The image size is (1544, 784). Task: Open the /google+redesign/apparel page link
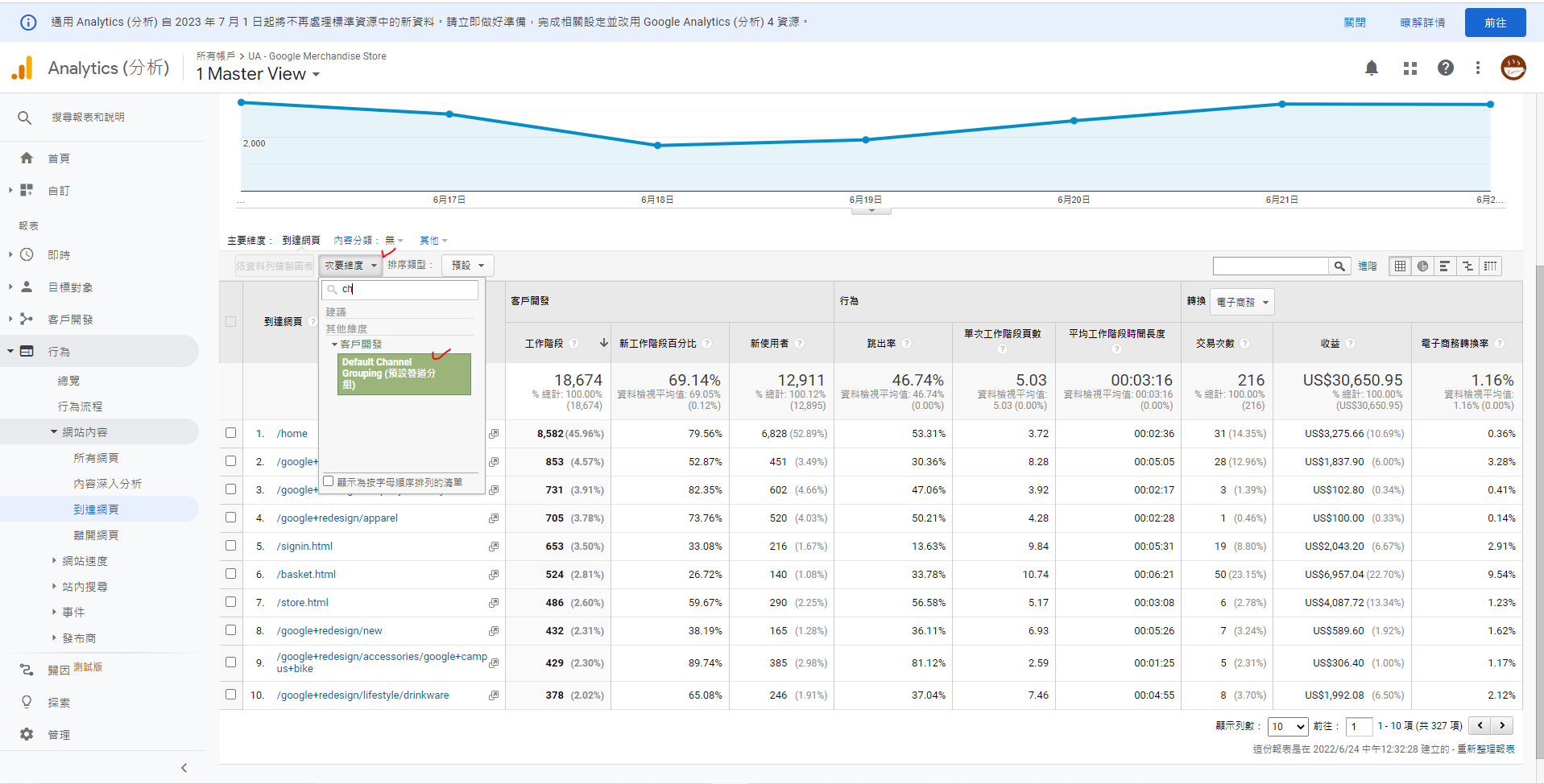pyautogui.click(x=337, y=518)
